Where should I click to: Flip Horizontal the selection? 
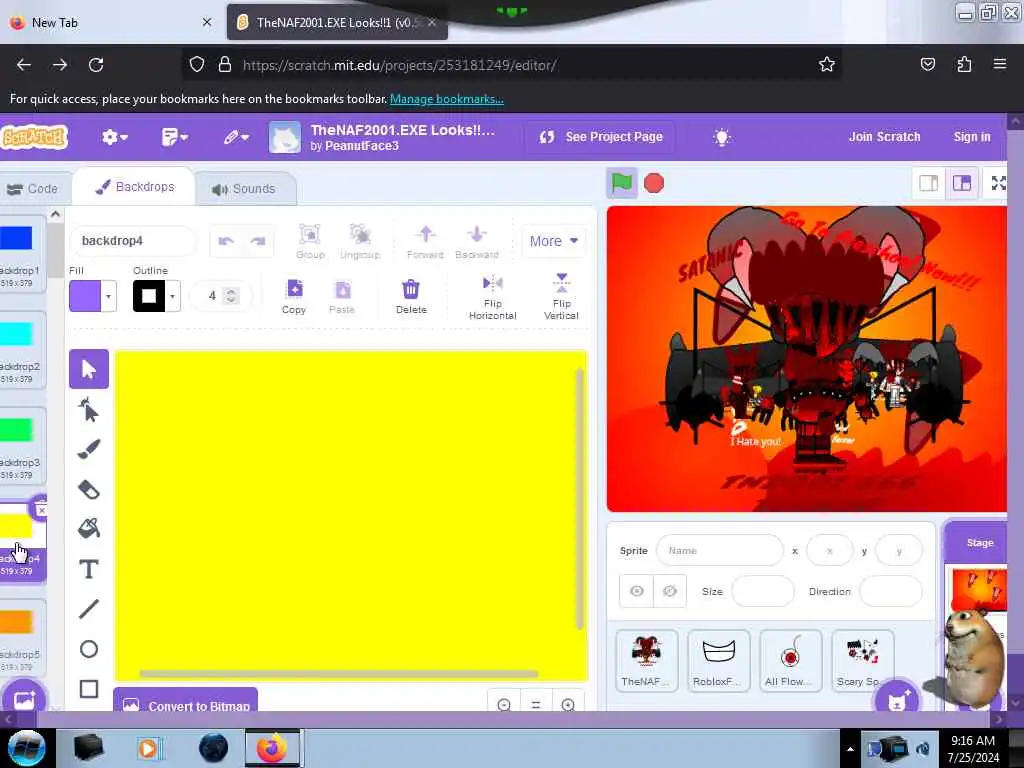tap(492, 297)
